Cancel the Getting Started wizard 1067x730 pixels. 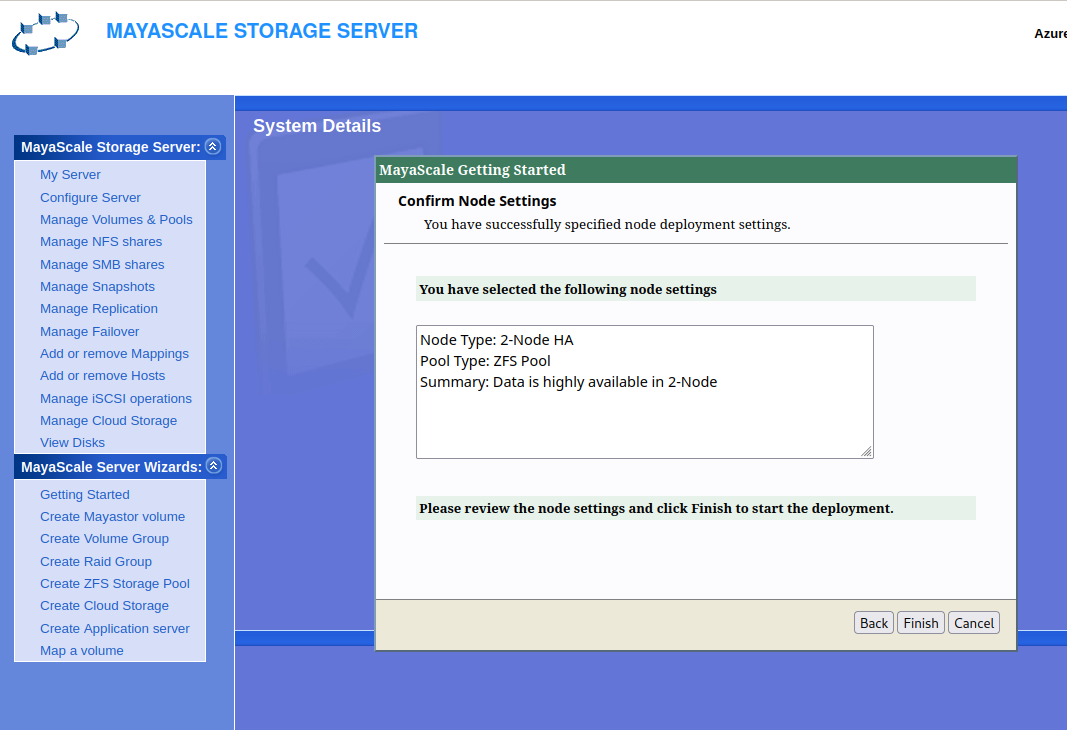coord(973,623)
